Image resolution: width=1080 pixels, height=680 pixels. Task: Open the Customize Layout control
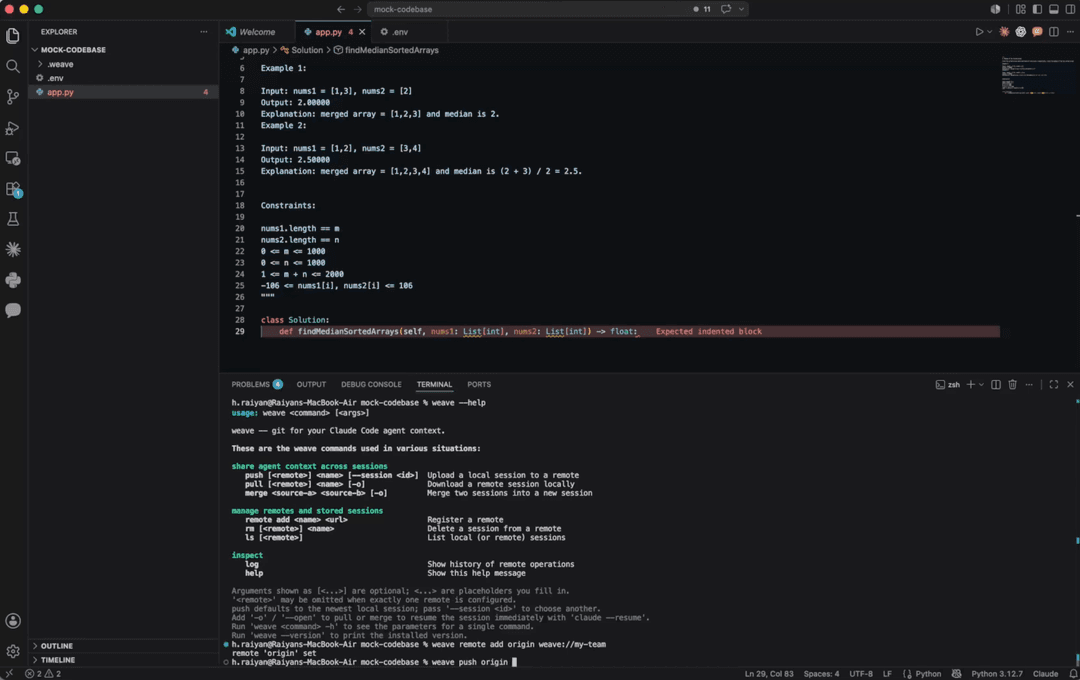(x=1021, y=9)
